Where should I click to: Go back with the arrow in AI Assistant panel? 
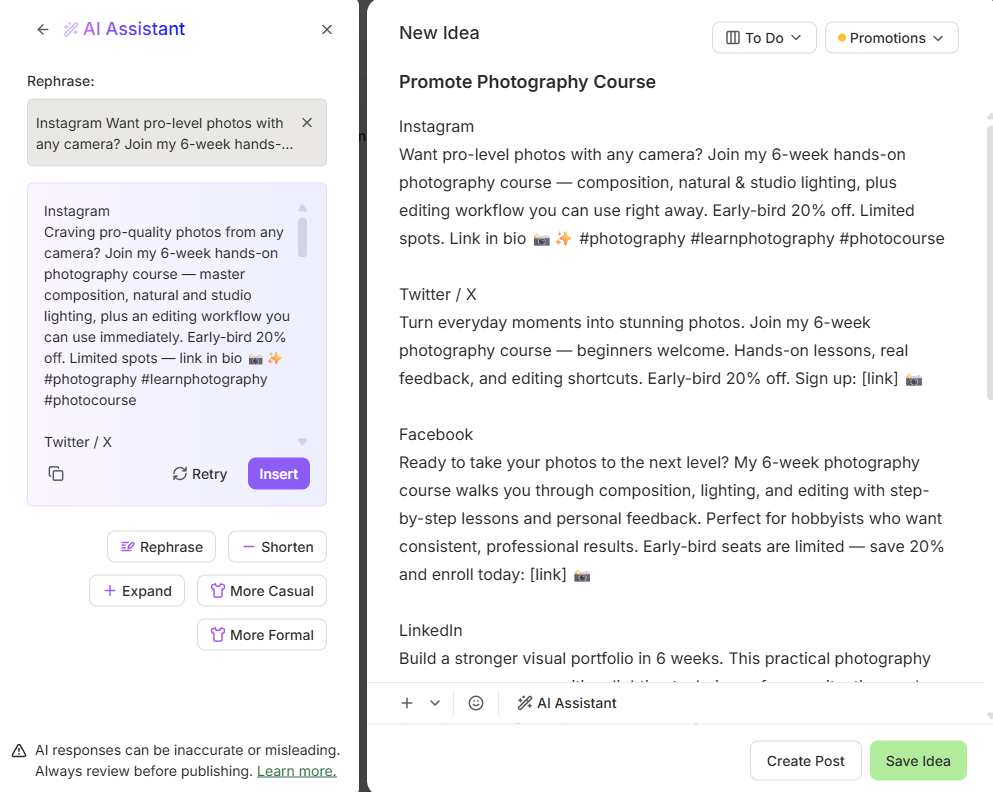tap(42, 29)
